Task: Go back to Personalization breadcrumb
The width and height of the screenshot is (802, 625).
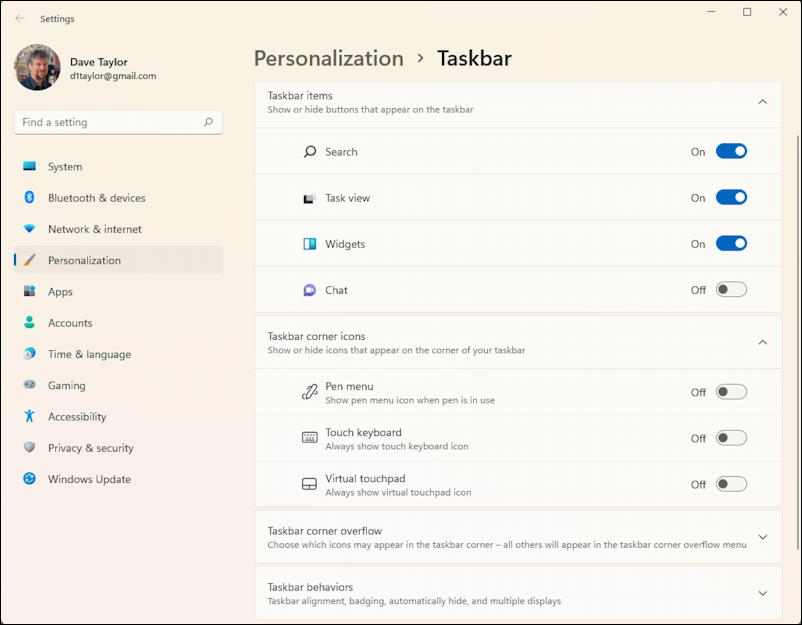Action: pyautogui.click(x=329, y=58)
